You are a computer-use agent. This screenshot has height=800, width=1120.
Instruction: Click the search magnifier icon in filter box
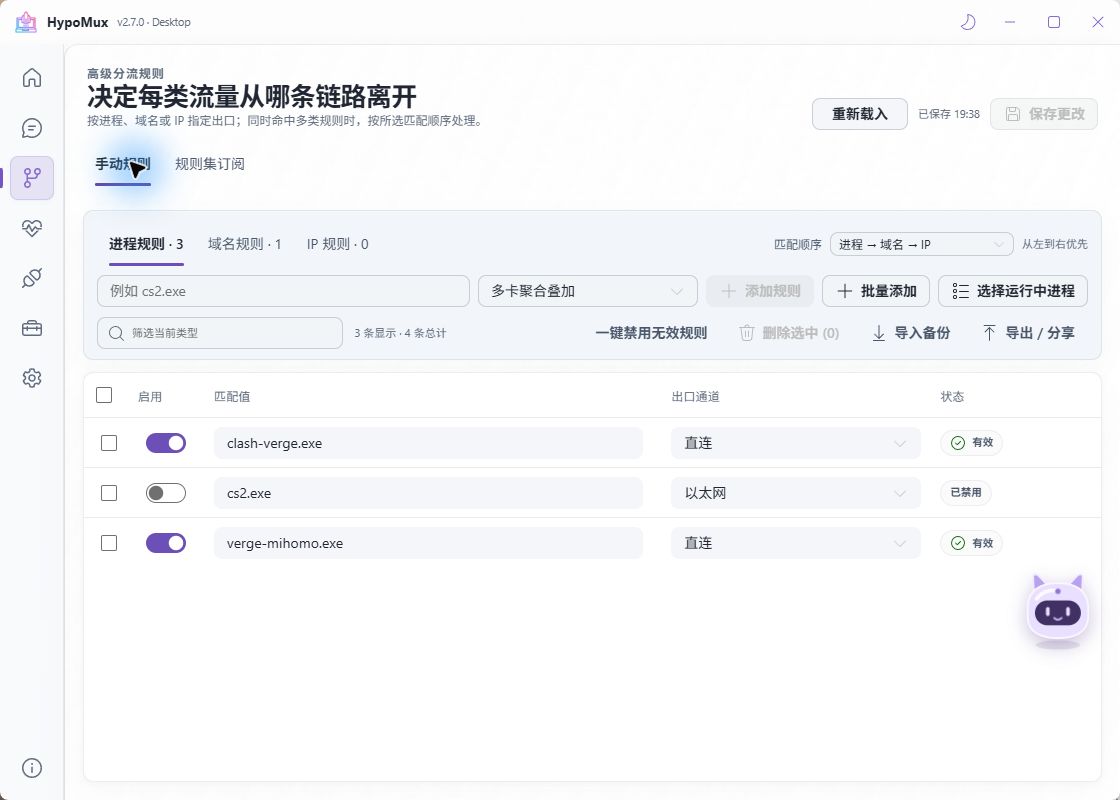116,333
